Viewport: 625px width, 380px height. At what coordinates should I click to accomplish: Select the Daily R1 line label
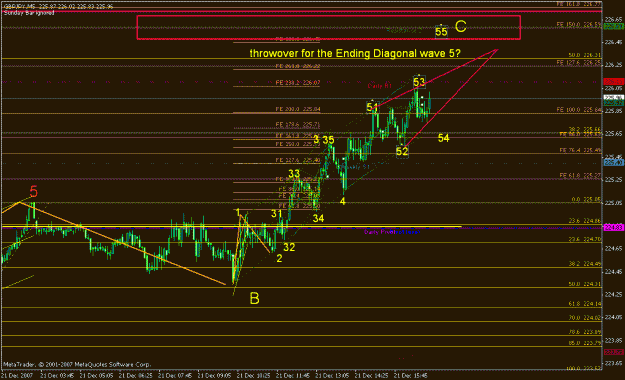379,86
